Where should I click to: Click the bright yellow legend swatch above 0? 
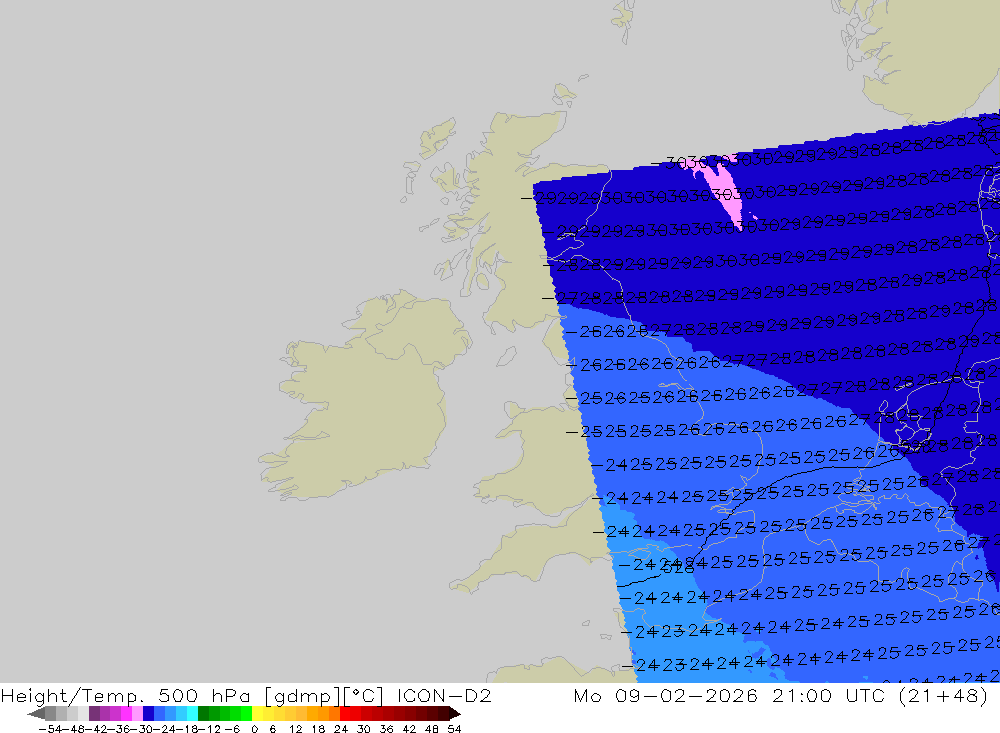pos(257,714)
